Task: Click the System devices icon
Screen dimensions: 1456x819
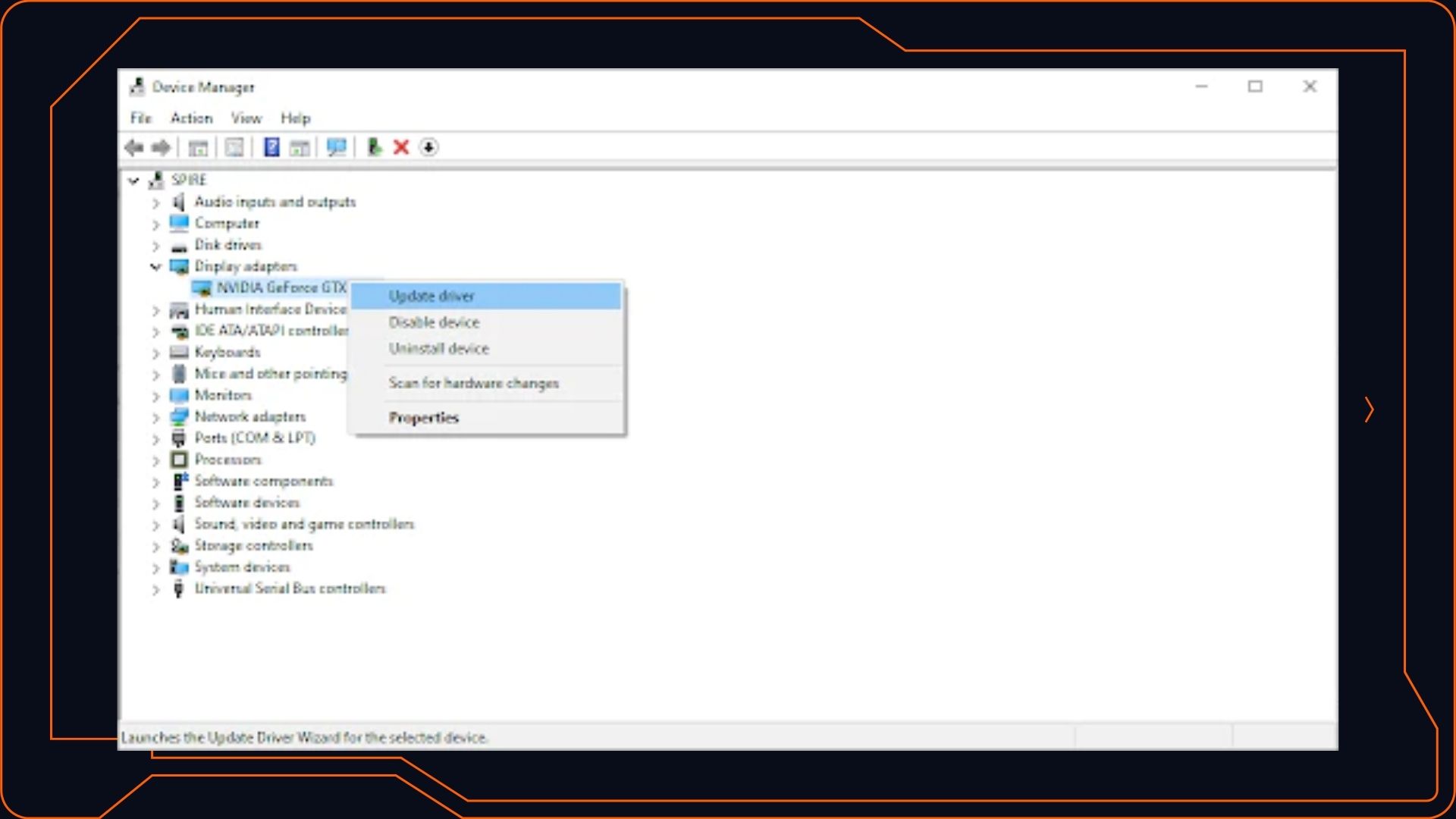Action: pos(179,567)
